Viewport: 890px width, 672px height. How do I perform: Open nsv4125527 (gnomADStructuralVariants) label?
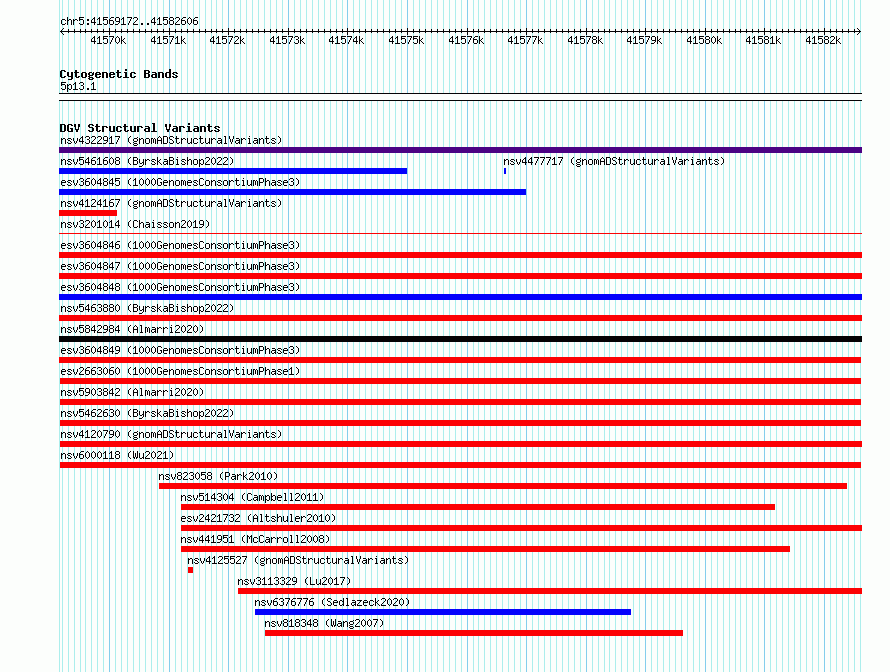click(298, 560)
